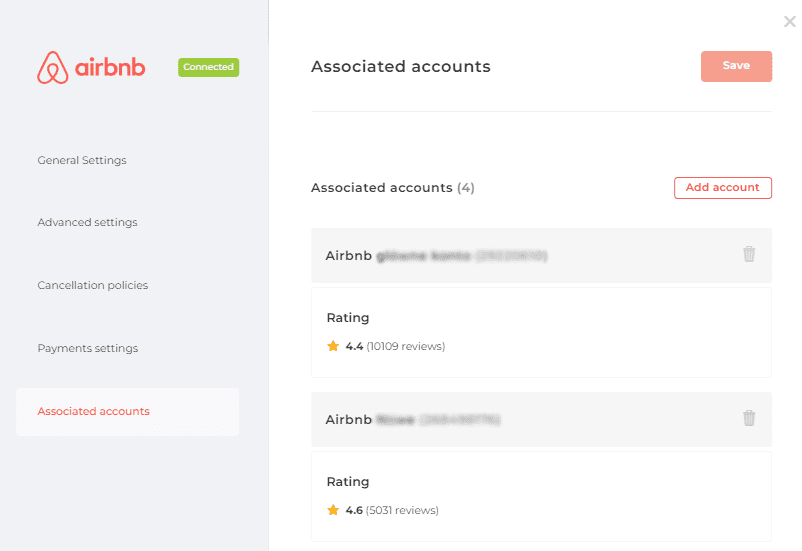This screenshot has width=802, height=551.
Task: Click the '(10109 reviews)' text
Action: 406,346
